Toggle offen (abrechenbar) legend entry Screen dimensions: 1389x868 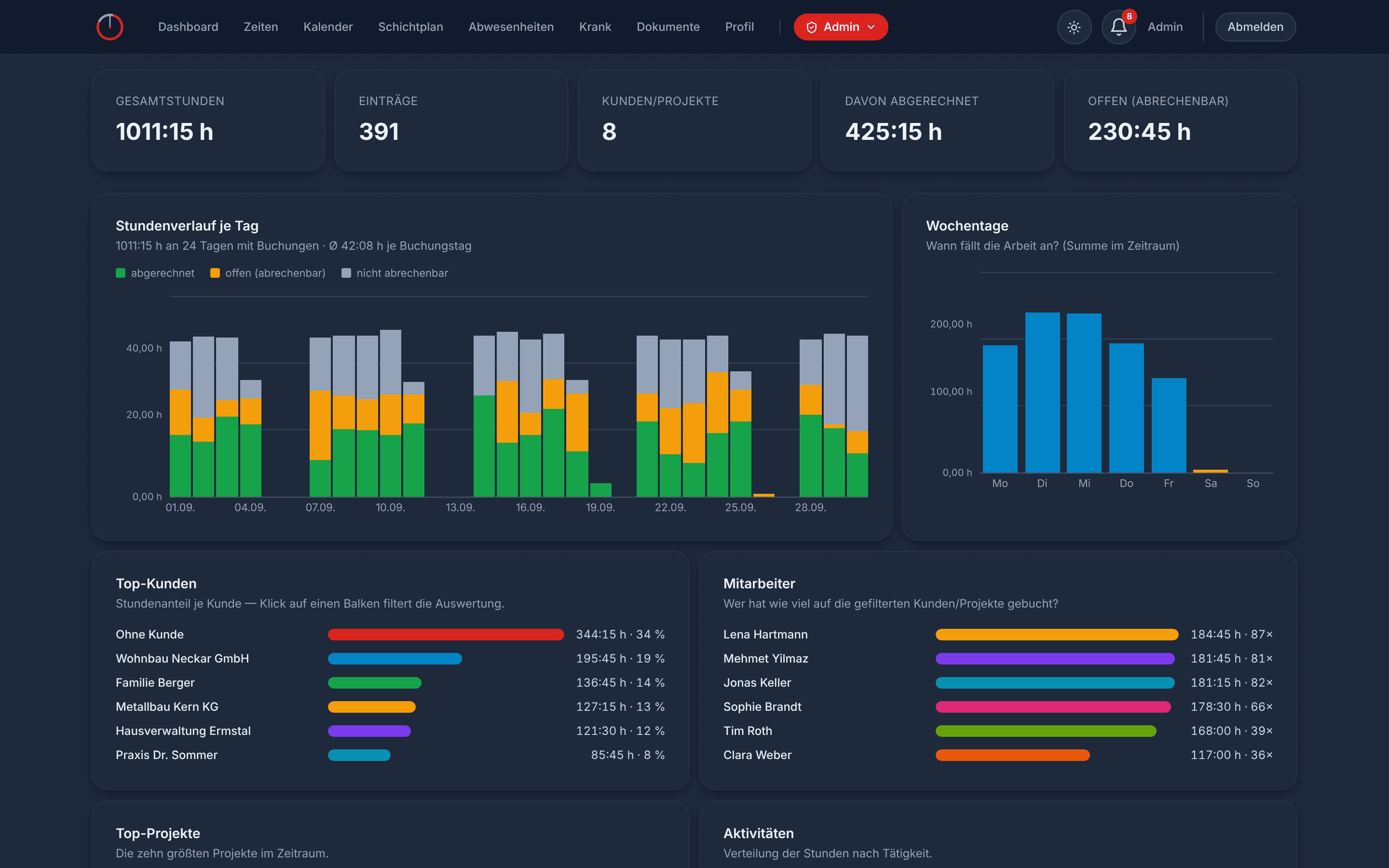268,273
